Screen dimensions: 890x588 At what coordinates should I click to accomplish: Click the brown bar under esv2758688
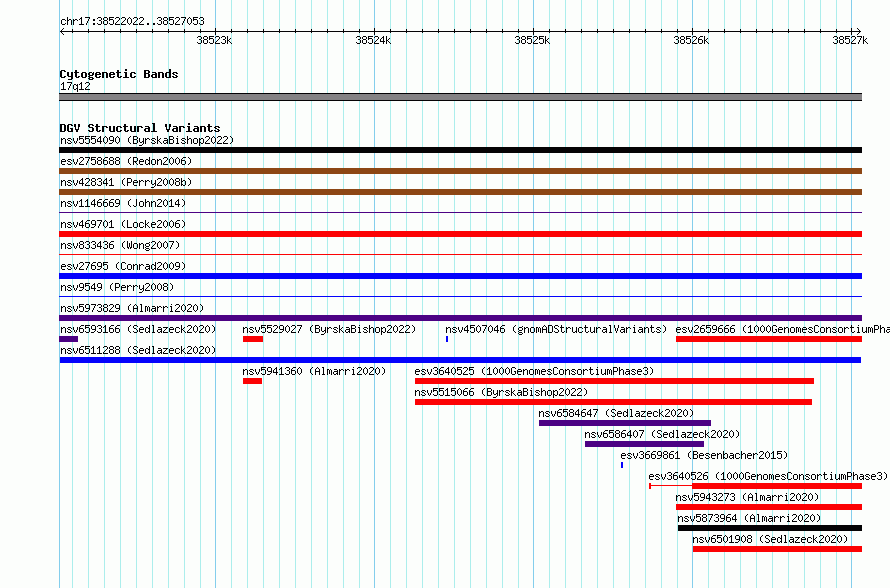coord(460,171)
